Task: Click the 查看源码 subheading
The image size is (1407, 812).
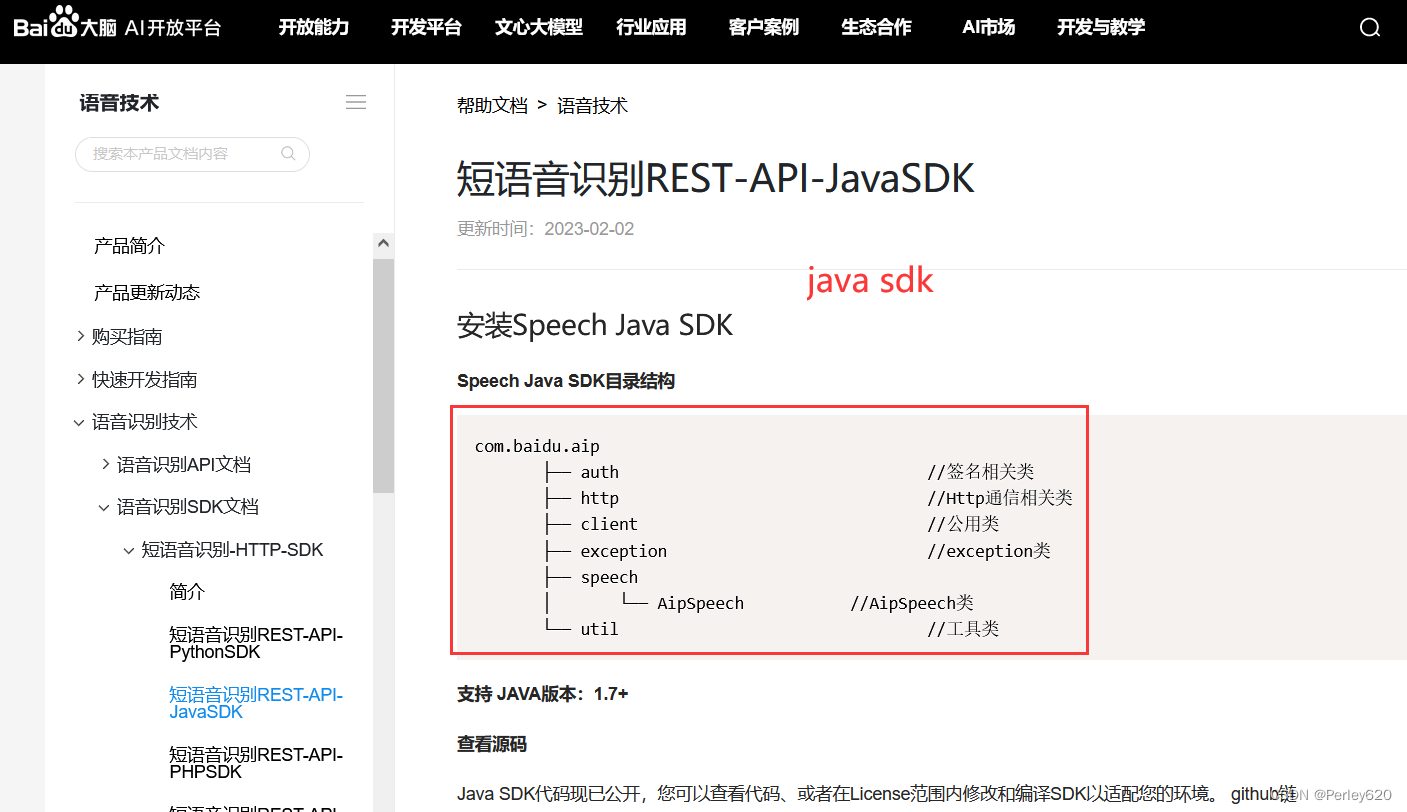Action: (x=492, y=744)
